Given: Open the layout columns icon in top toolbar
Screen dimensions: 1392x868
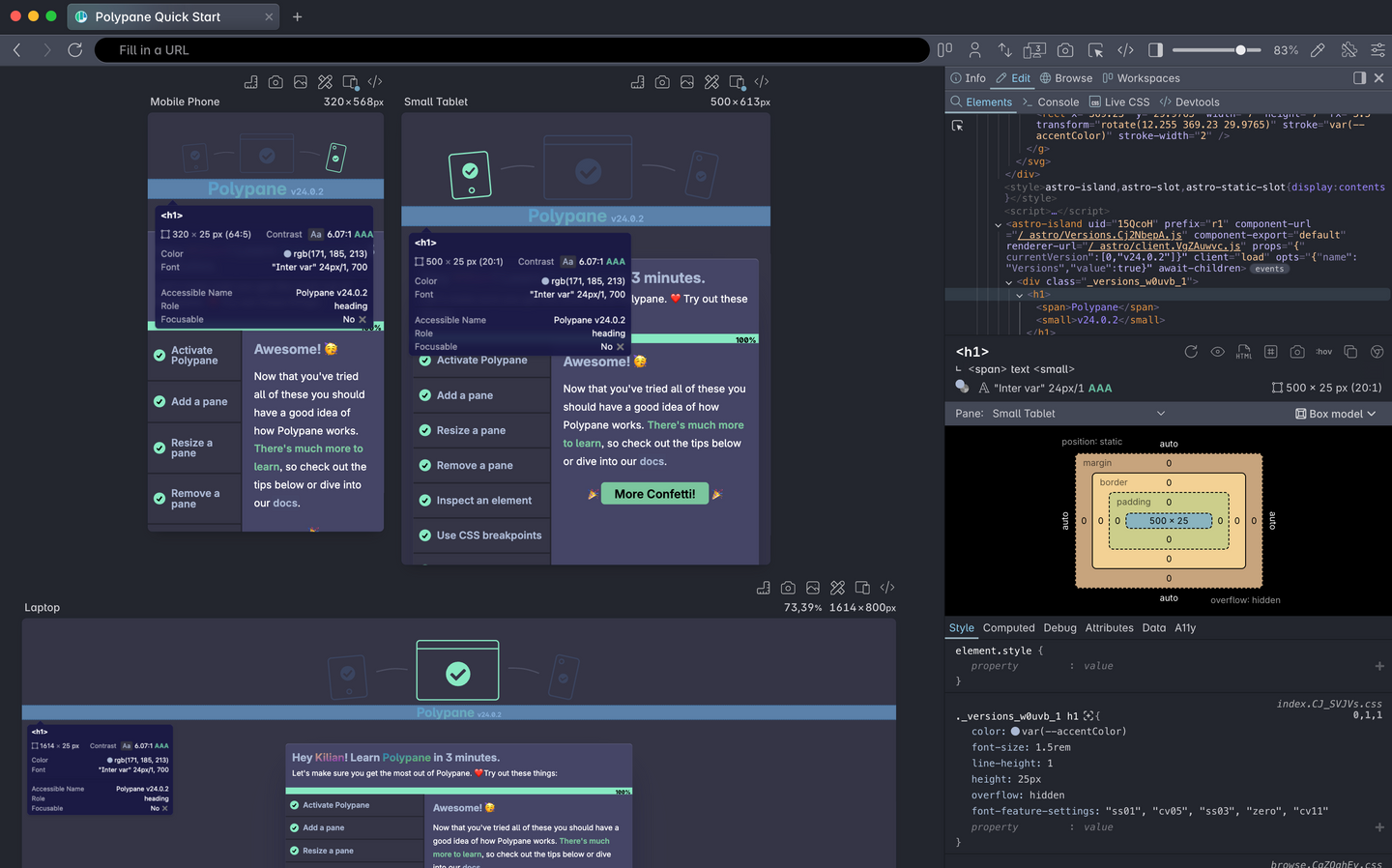Looking at the screenshot, I should pyautogui.click(x=944, y=50).
